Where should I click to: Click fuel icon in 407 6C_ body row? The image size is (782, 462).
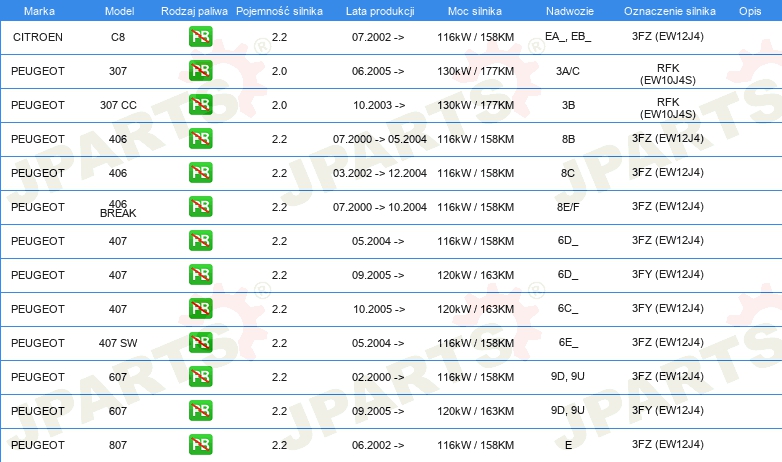click(x=200, y=308)
